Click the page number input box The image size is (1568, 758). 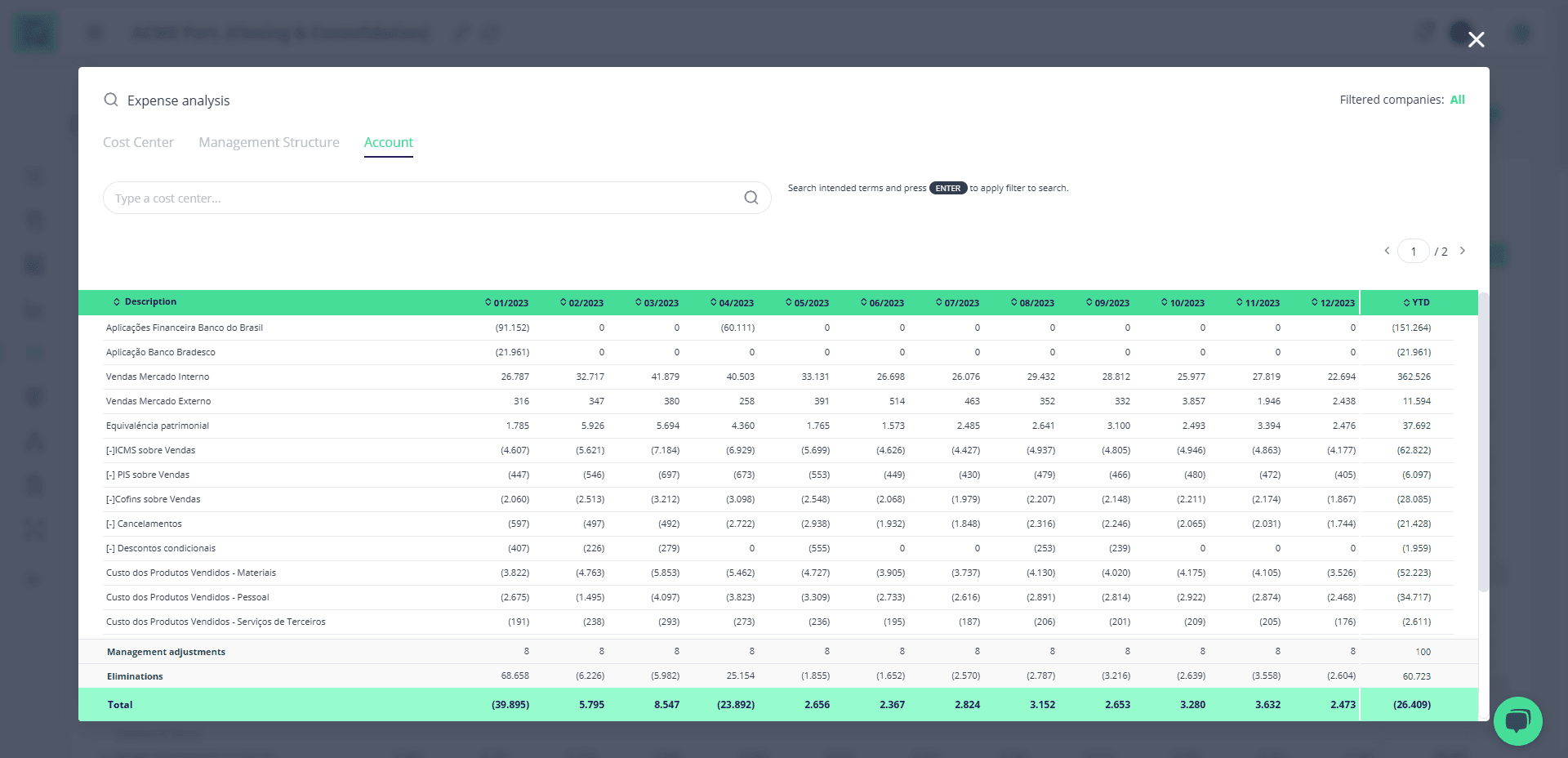pyautogui.click(x=1414, y=251)
